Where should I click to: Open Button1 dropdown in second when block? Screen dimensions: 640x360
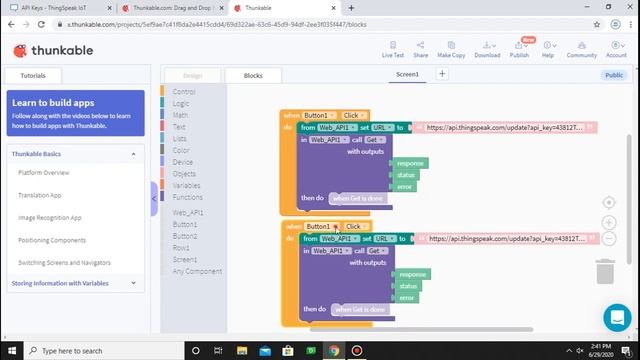point(322,227)
